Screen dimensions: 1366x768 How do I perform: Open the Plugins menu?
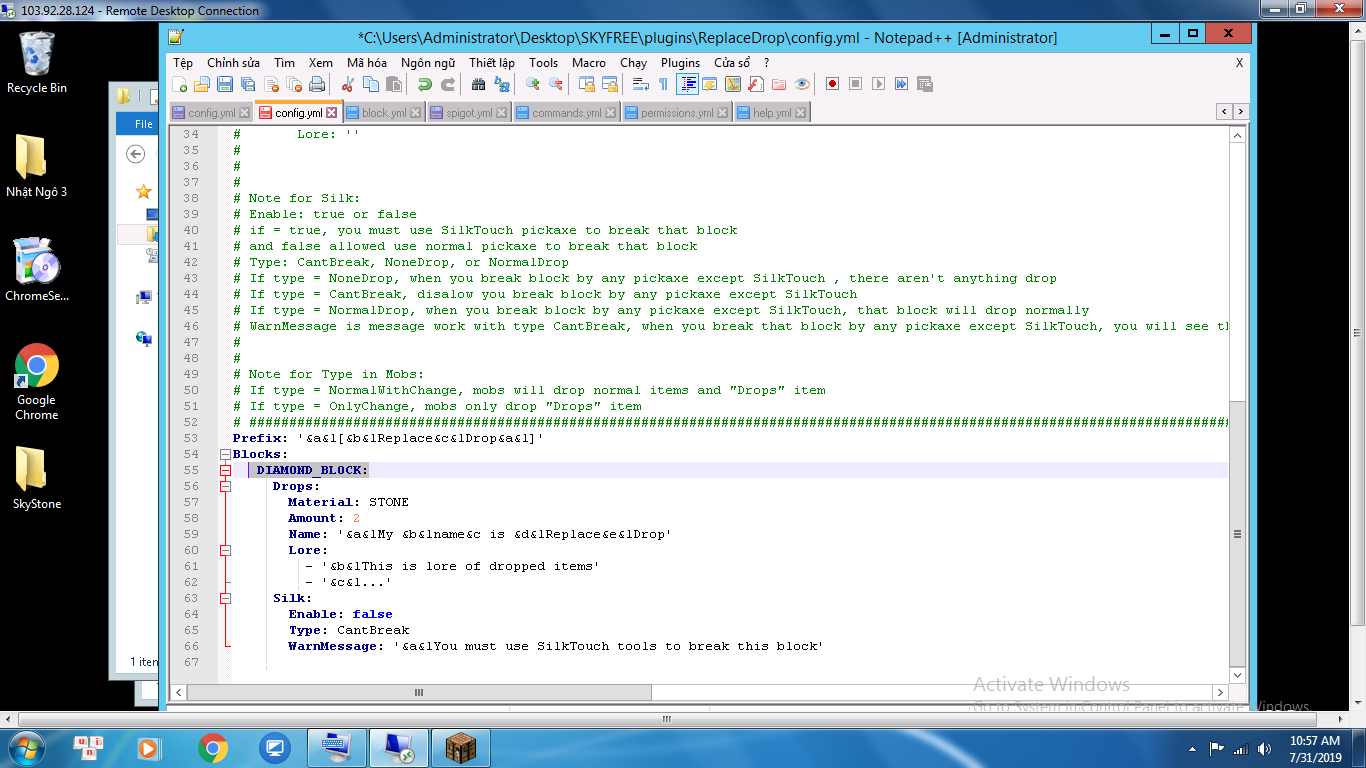coord(680,62)
